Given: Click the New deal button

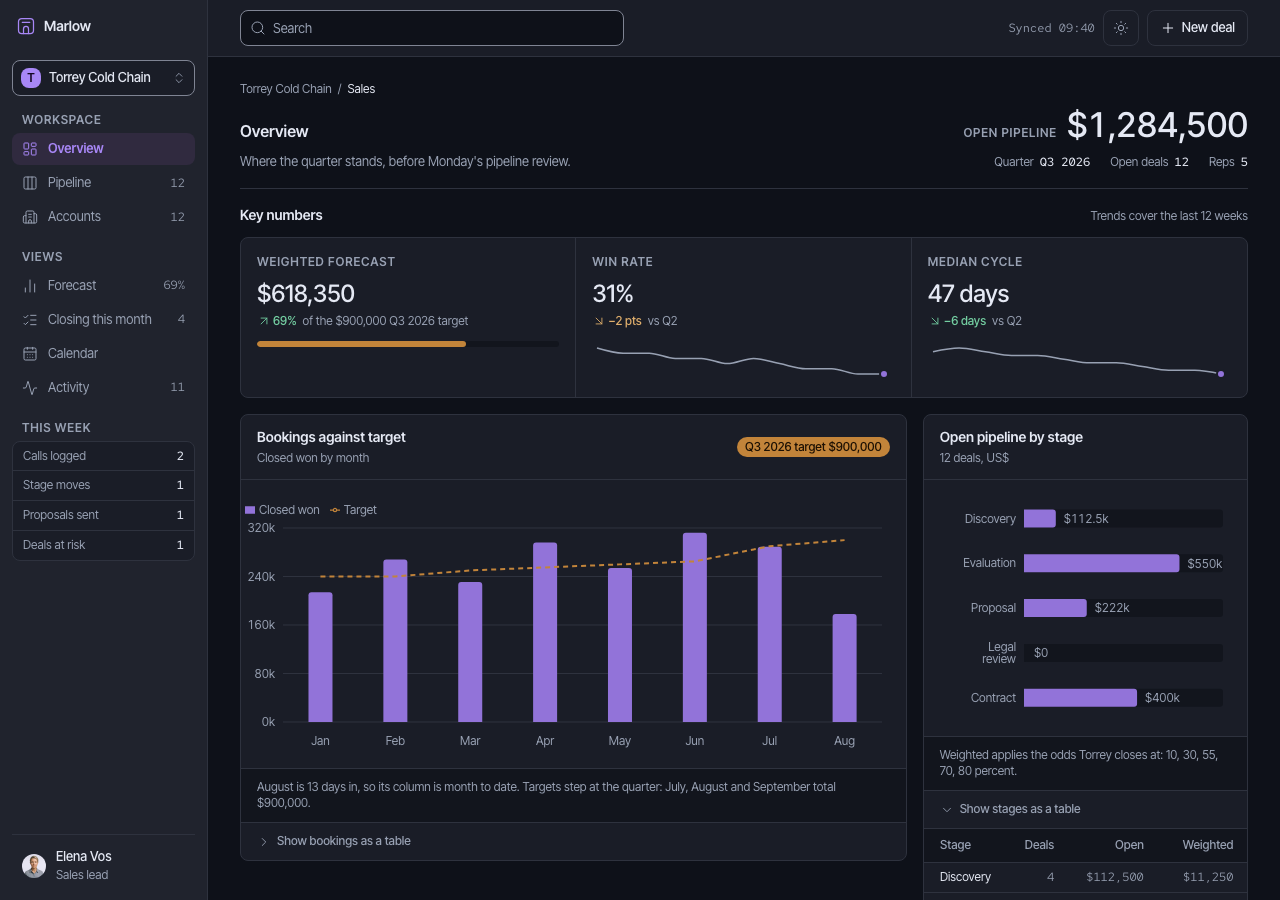Looking at the screenshot, I should click(x=1197, y=28).
